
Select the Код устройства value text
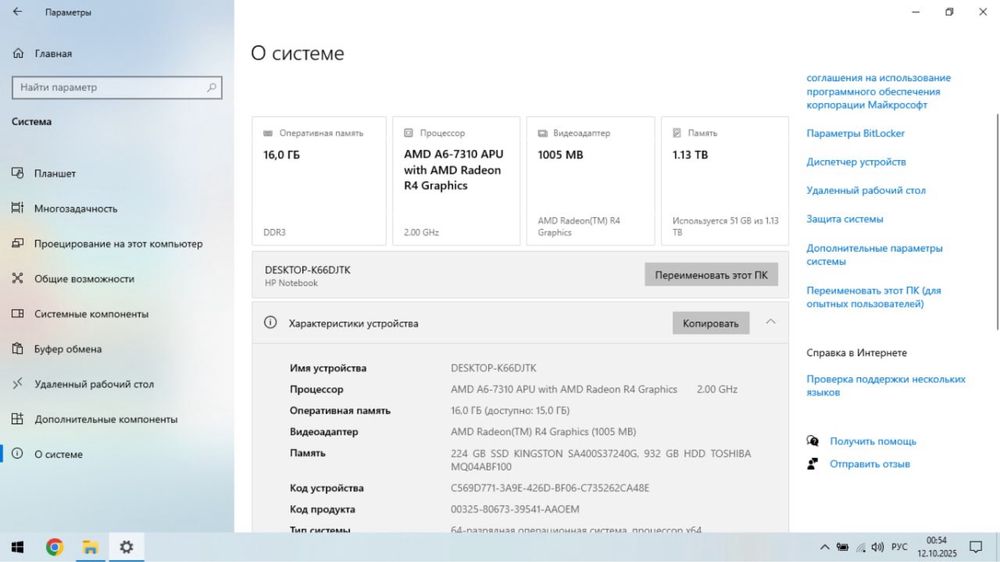tap(550, 488)
